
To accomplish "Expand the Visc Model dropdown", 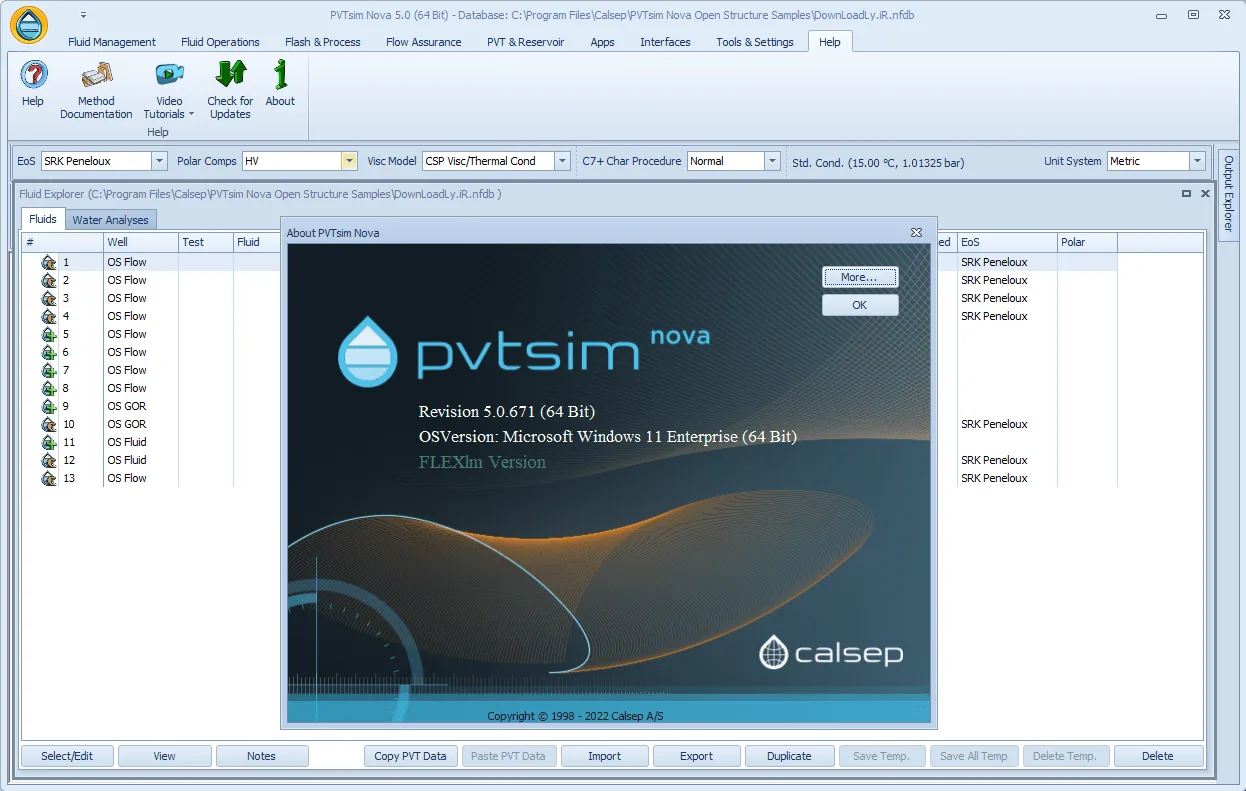I will pyautogui.click(x=562, y=161).
